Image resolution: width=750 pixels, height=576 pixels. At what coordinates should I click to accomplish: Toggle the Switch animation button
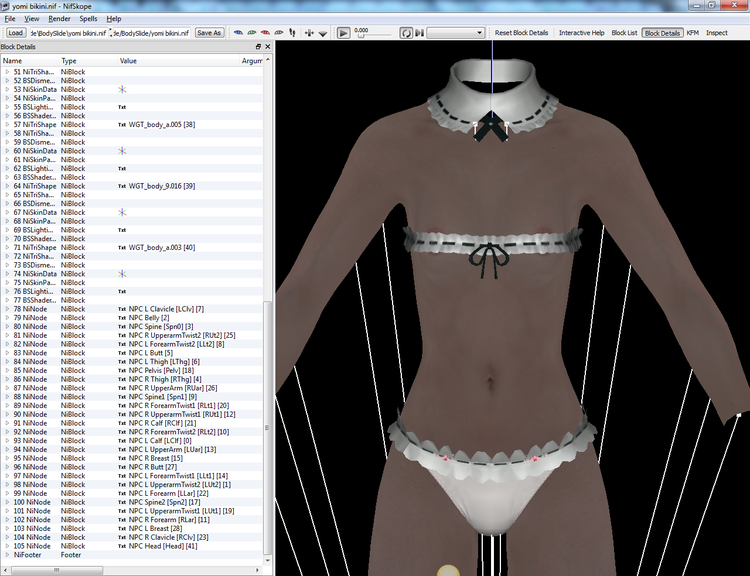pyautogui.click(x=419, y=33)
